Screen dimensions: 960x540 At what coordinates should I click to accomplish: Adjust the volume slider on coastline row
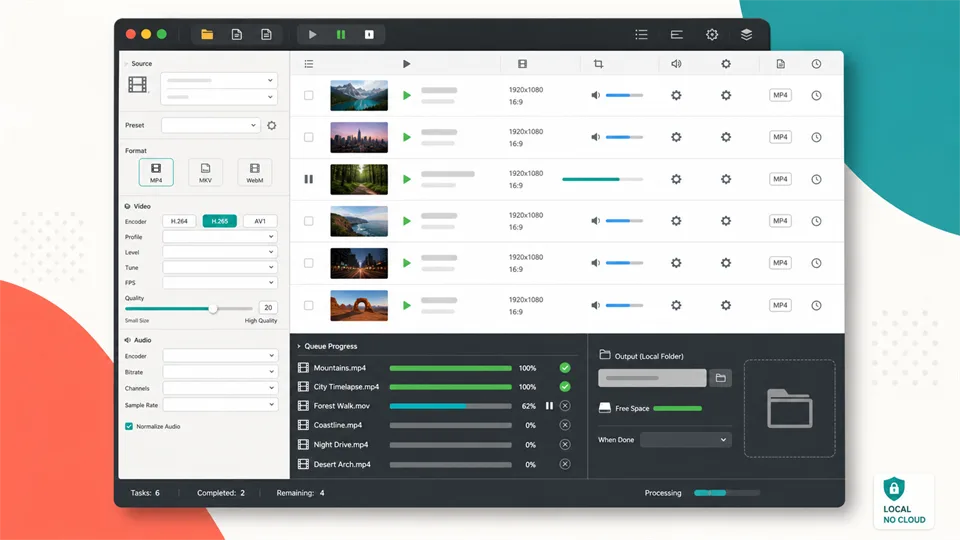pyautogui.click(x=624, y=221)
